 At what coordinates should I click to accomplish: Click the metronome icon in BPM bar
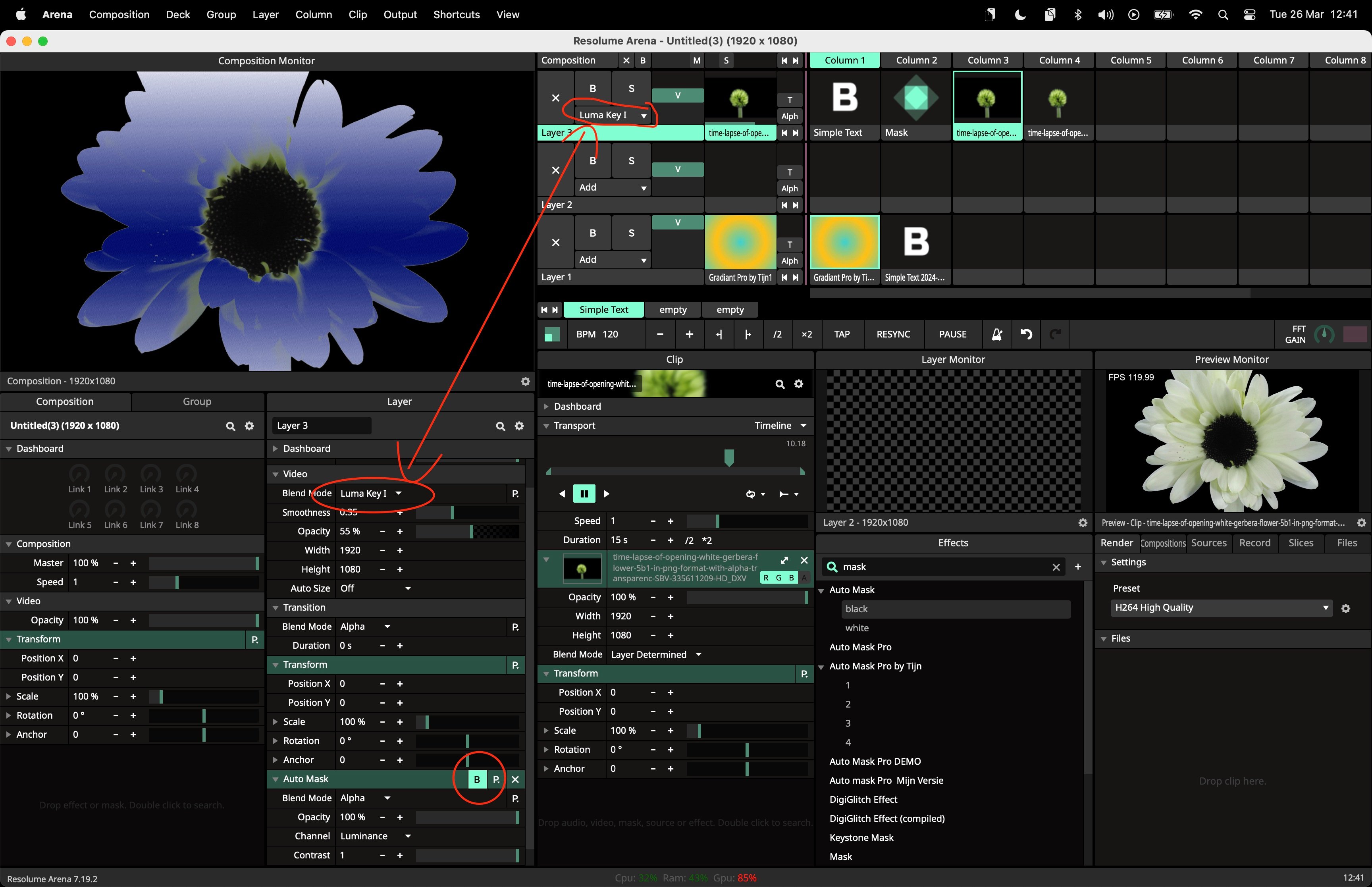996,334
